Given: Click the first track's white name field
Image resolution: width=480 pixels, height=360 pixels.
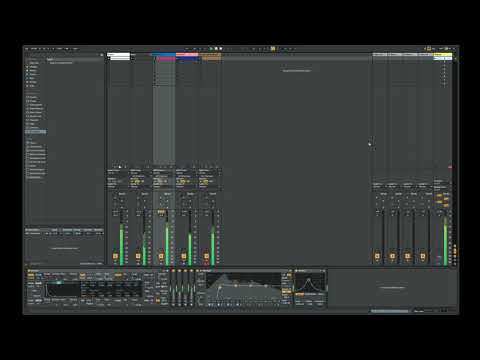Looking at the screenshot, I should pos(119,54).
